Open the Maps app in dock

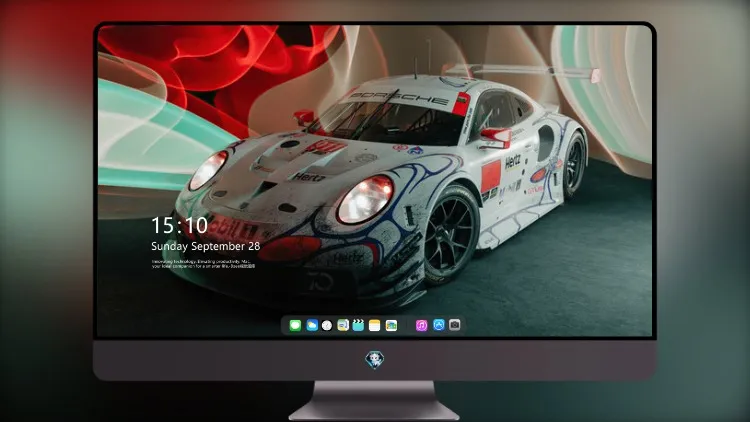click(343, 325)
